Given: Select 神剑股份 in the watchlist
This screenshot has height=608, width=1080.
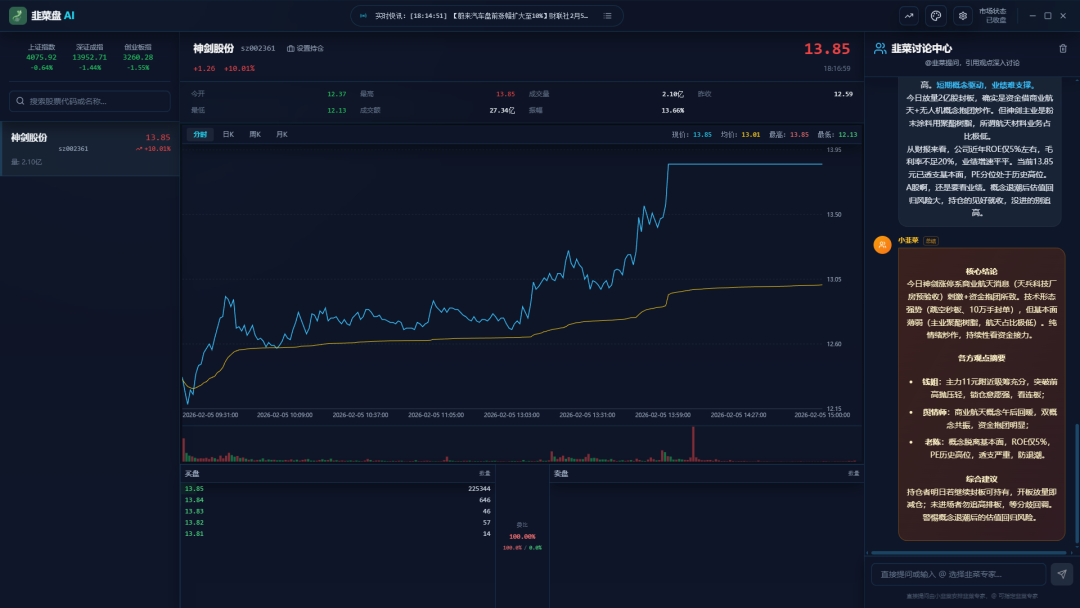Looking at the screenshot, I should coord(90,148).
